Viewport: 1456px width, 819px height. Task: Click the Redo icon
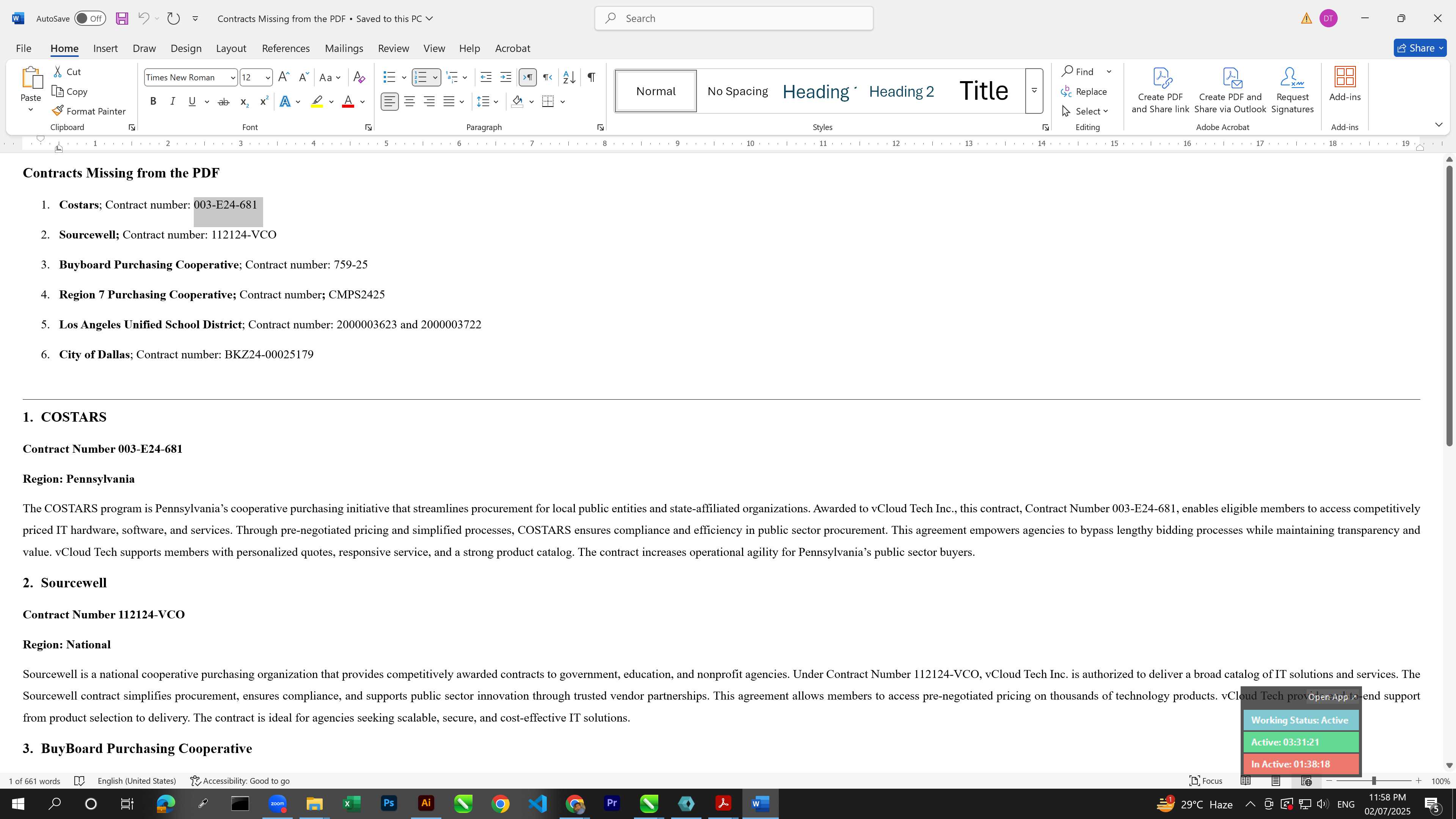174,19
